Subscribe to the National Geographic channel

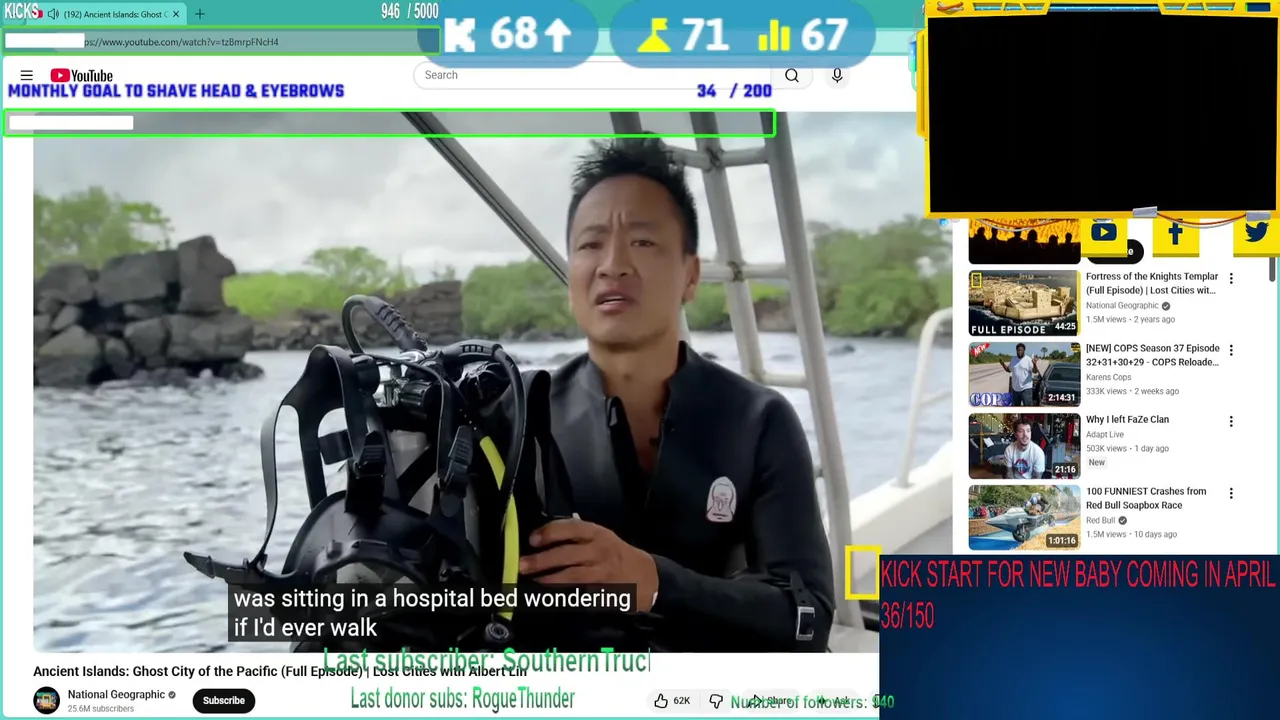coord(224,700)
